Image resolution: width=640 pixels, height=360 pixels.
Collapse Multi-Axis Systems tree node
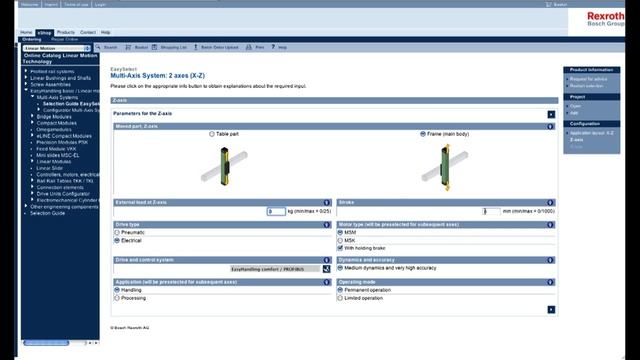(33, 97)
